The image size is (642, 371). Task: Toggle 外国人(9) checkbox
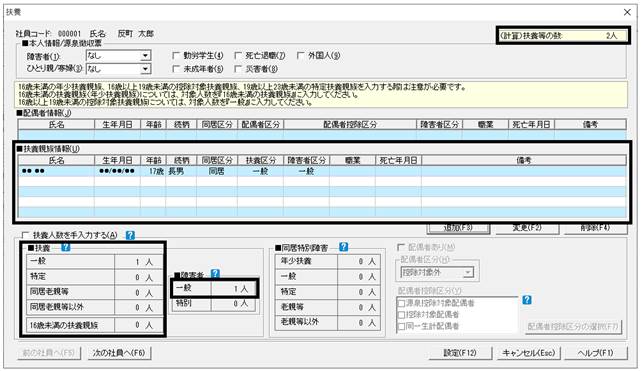(301, 55)
